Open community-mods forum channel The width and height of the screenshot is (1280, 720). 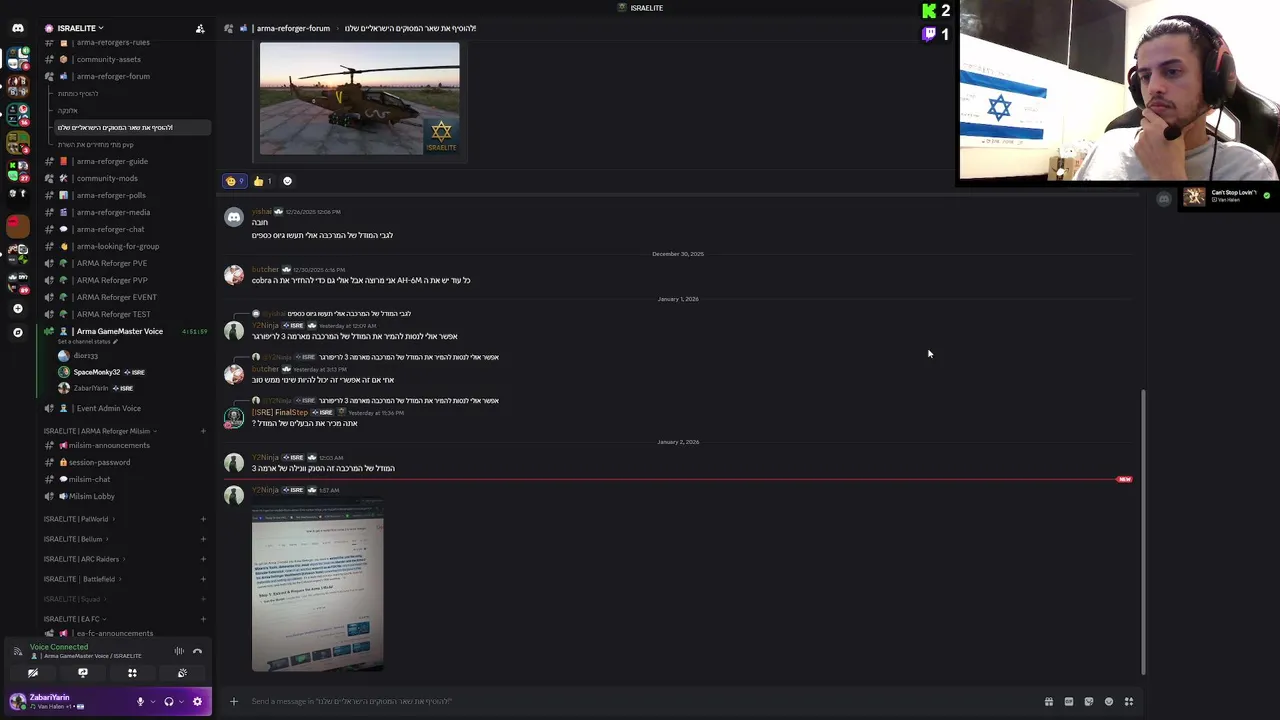tap(107, 178)
